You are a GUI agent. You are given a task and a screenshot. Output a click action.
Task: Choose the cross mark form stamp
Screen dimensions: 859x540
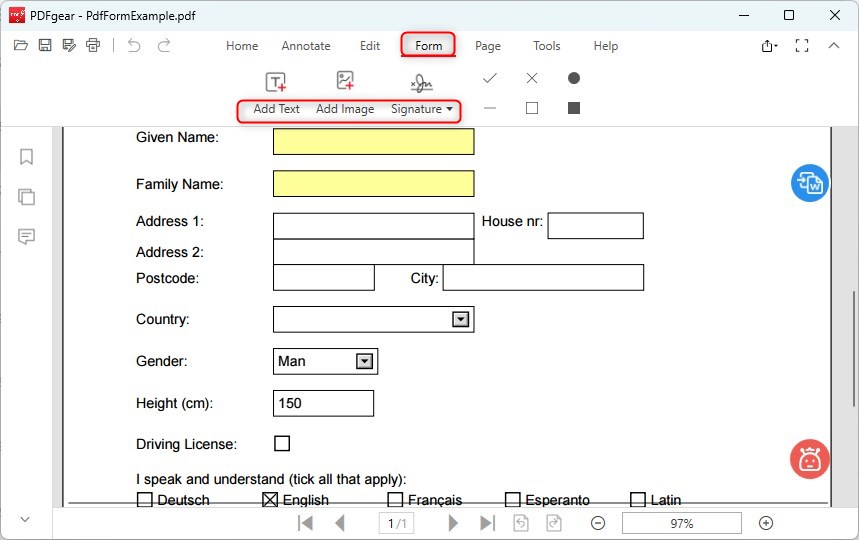coord(531,78)
